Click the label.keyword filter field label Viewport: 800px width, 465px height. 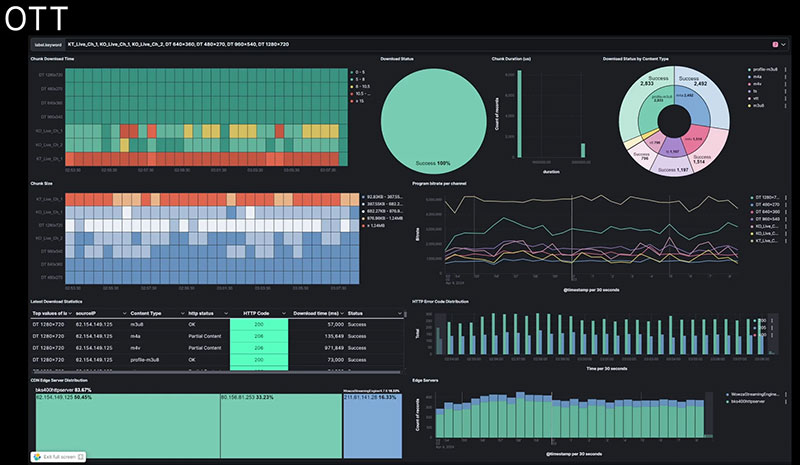click(46, 44)
